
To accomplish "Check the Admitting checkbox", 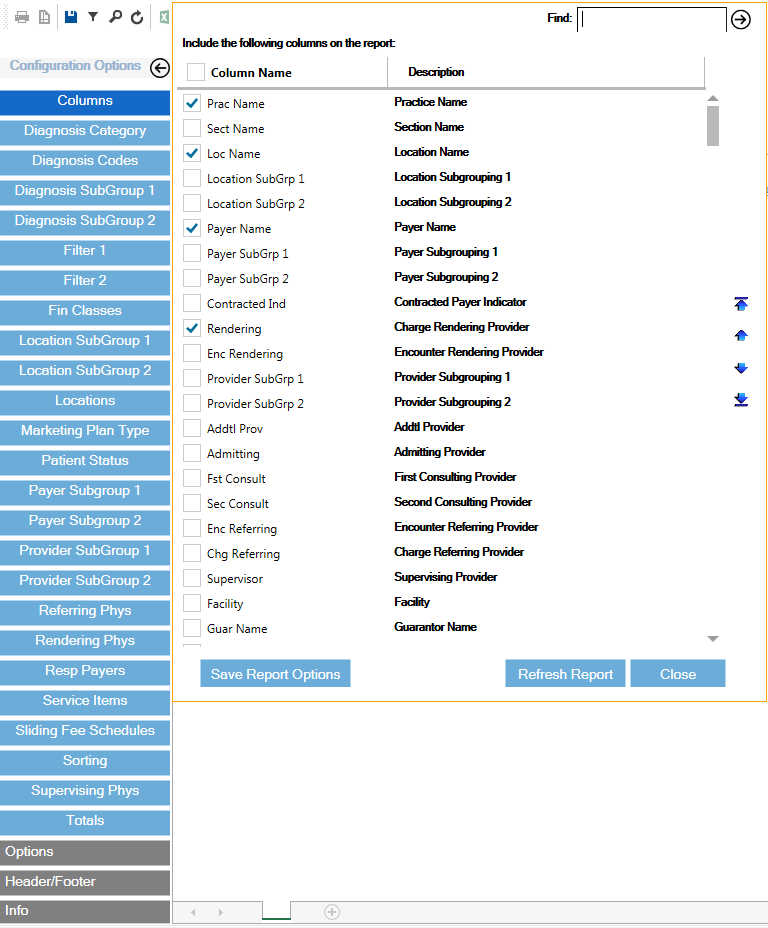I will click(192, 453).
